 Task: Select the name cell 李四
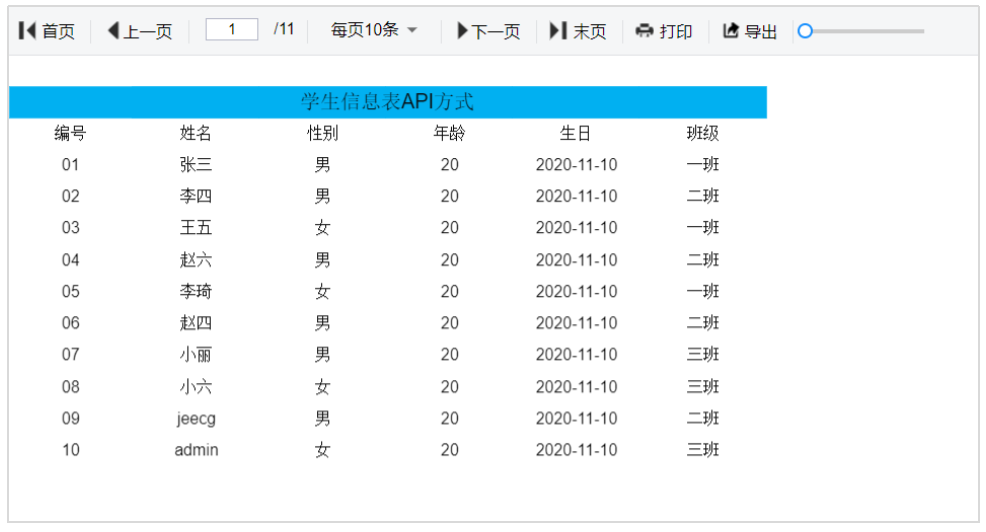tap(196, 196)
